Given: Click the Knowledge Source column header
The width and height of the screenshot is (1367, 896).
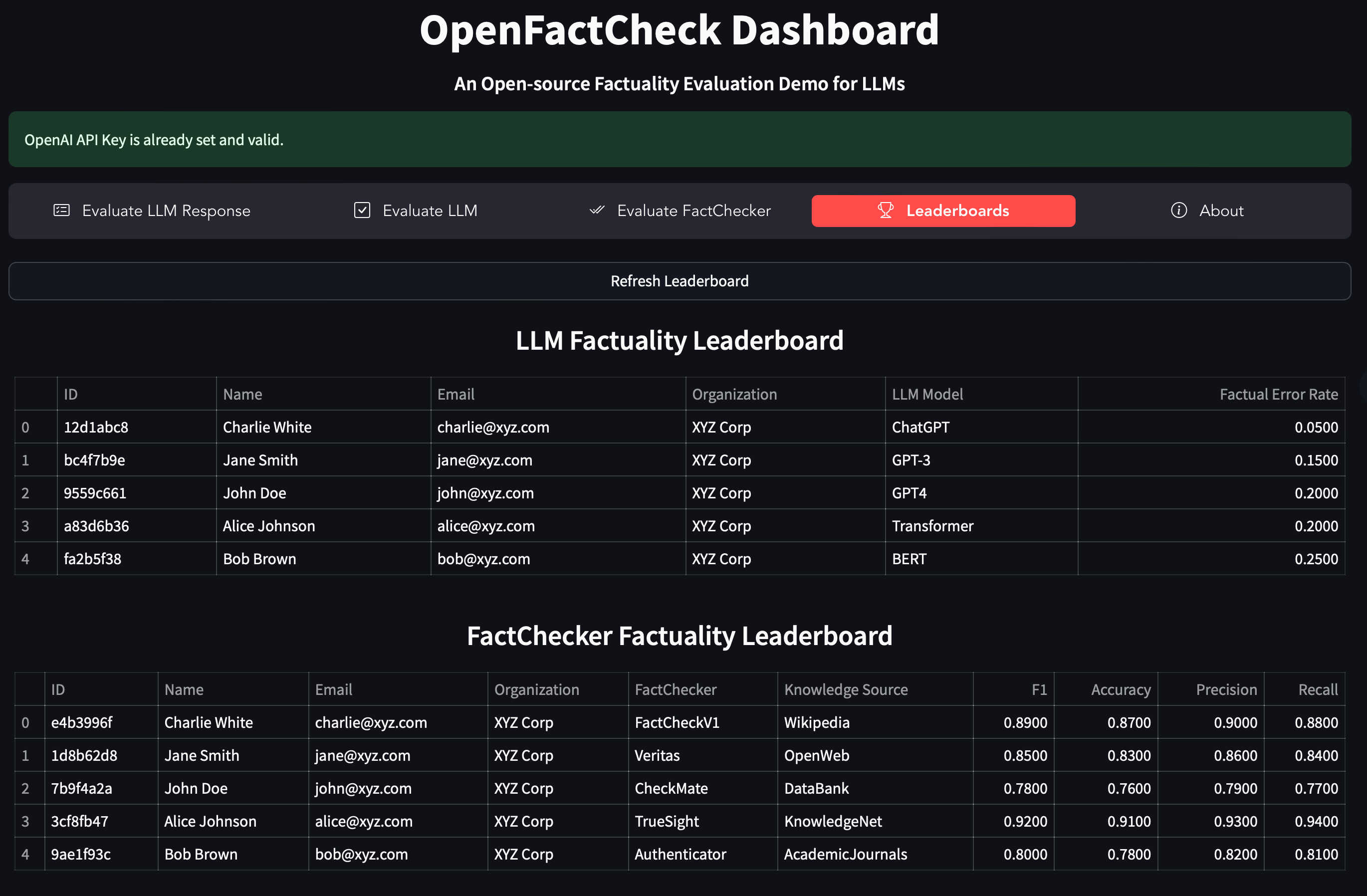Looking at the screenshot, I should pos(875,689).
